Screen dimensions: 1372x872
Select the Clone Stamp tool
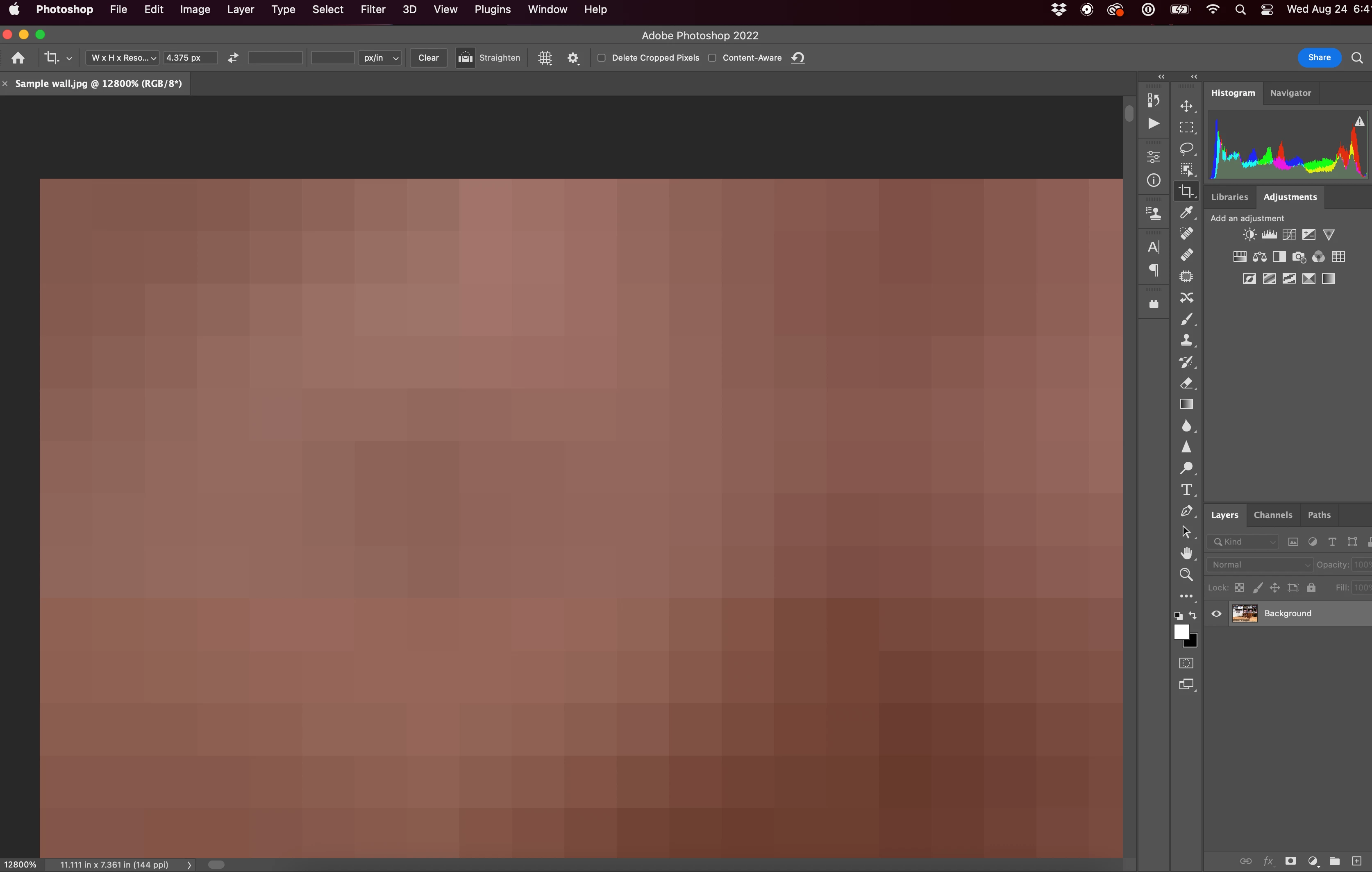point(1186,341)
